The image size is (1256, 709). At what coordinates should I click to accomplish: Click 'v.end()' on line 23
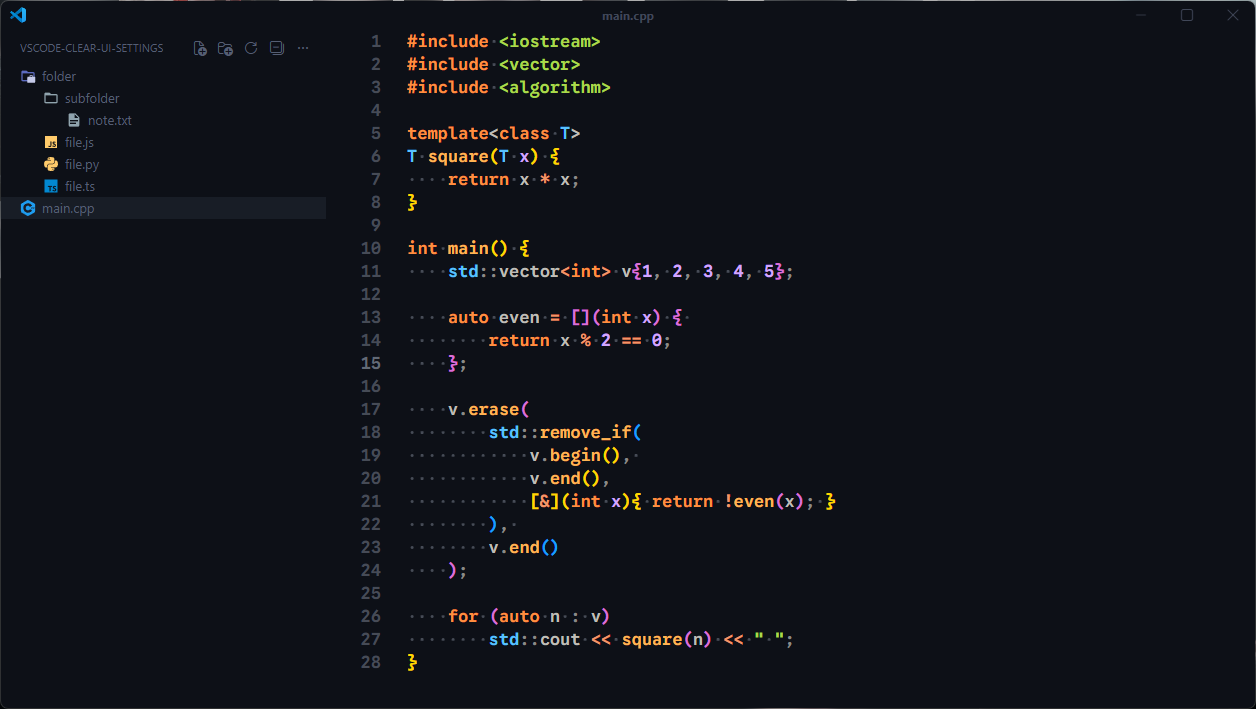[524, 547]
